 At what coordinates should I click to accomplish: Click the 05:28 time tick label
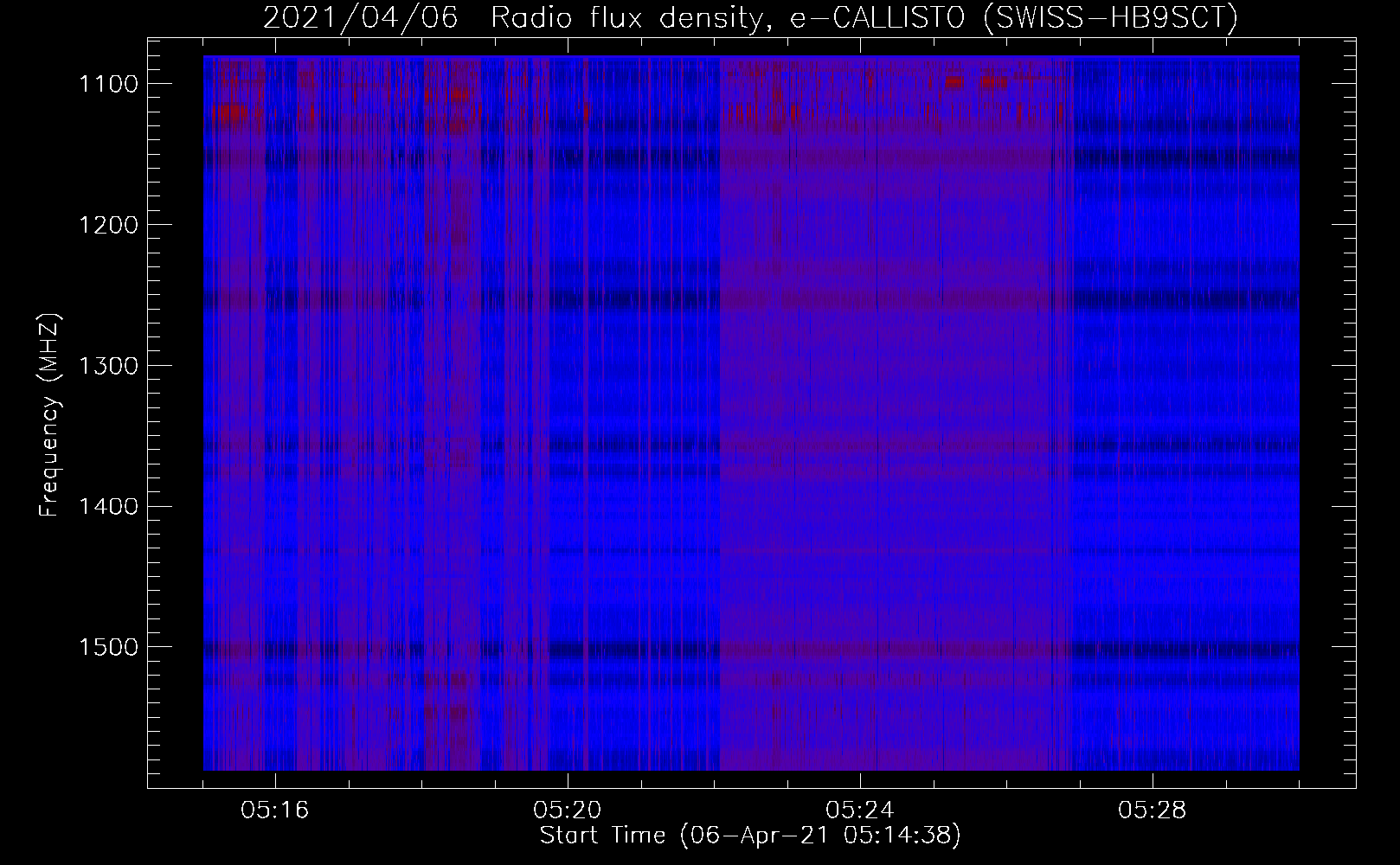pyautogui.click(x=1153, y=811)
